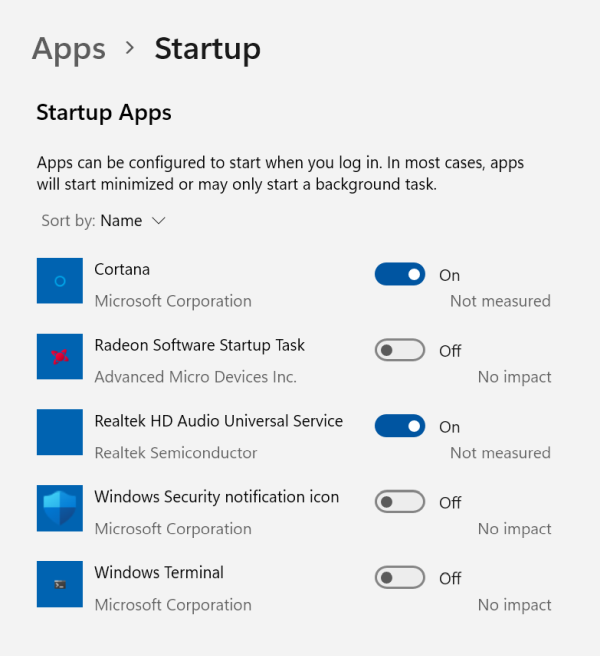
Task: Enable Windows Security notification icon toggle
Action: [400, 503]
